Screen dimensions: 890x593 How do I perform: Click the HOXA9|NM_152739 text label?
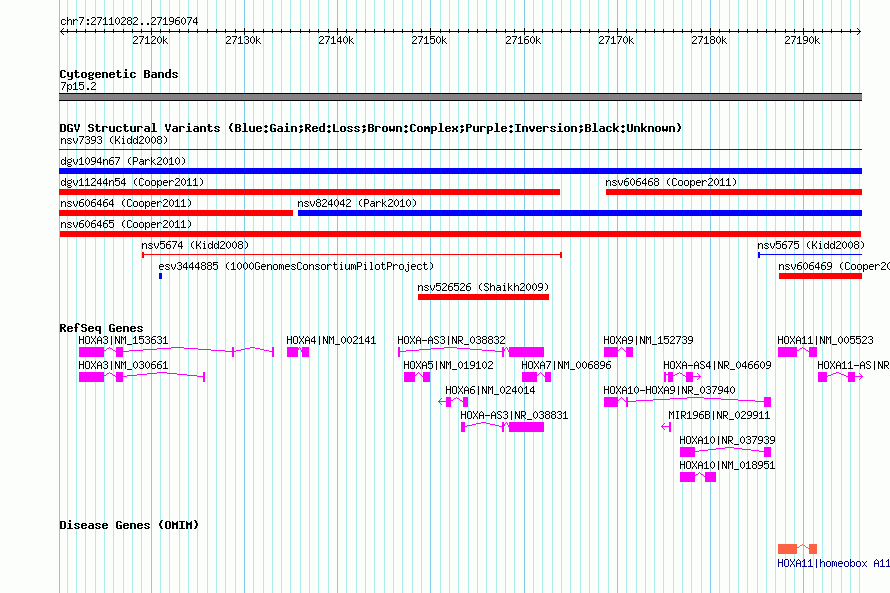pos(648,340)
